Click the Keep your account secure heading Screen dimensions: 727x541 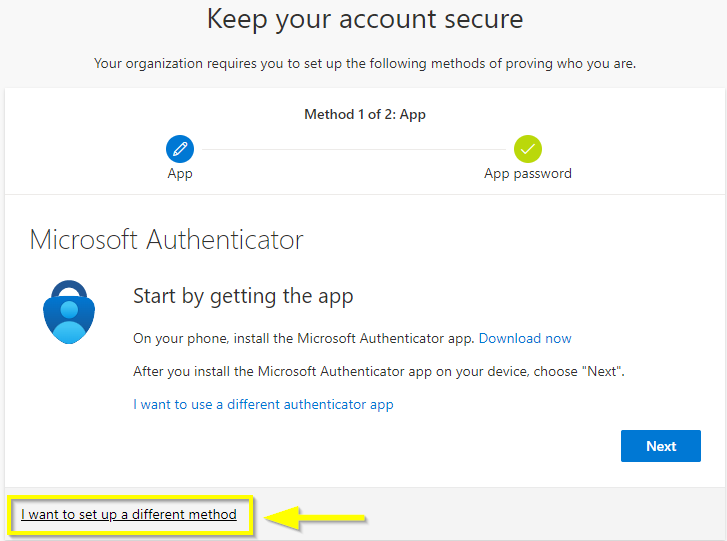click(365, 19)
